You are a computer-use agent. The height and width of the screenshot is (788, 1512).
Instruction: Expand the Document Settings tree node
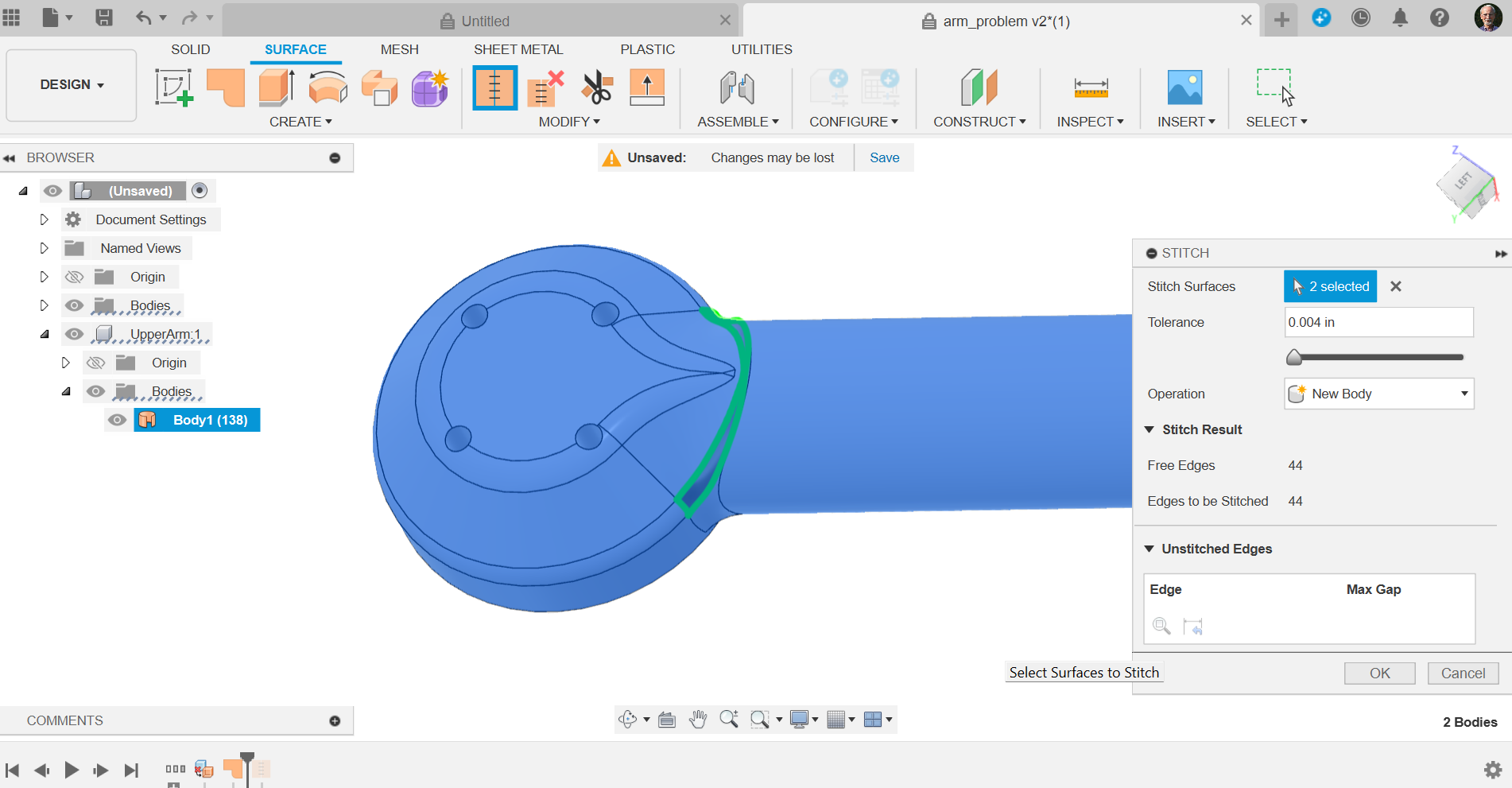pos(45,219)
